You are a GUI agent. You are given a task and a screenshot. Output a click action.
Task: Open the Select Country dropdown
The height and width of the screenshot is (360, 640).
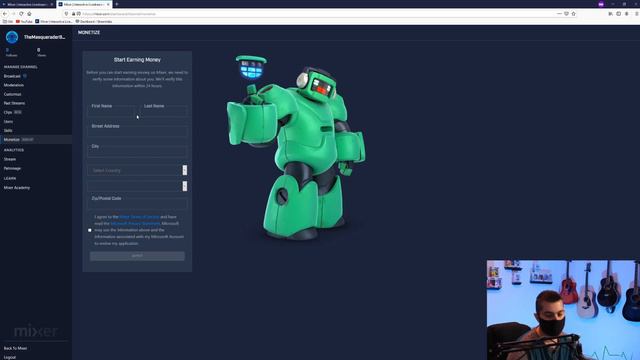click(138, 170)
